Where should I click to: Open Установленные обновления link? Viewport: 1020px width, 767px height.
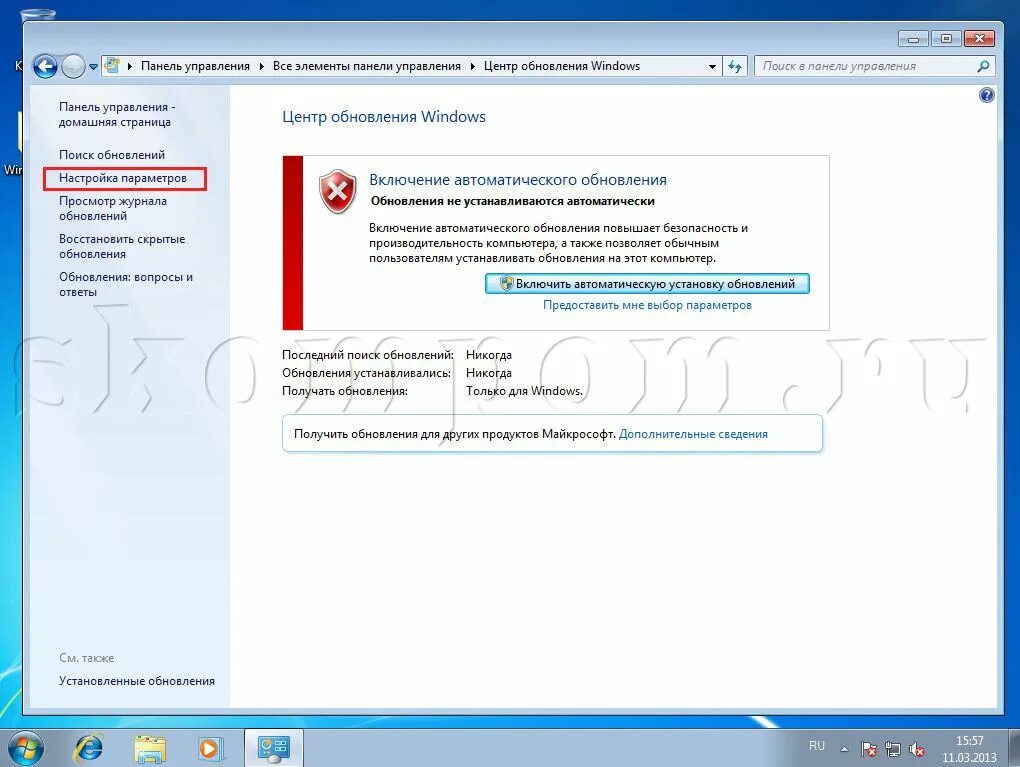pos(137,681)
